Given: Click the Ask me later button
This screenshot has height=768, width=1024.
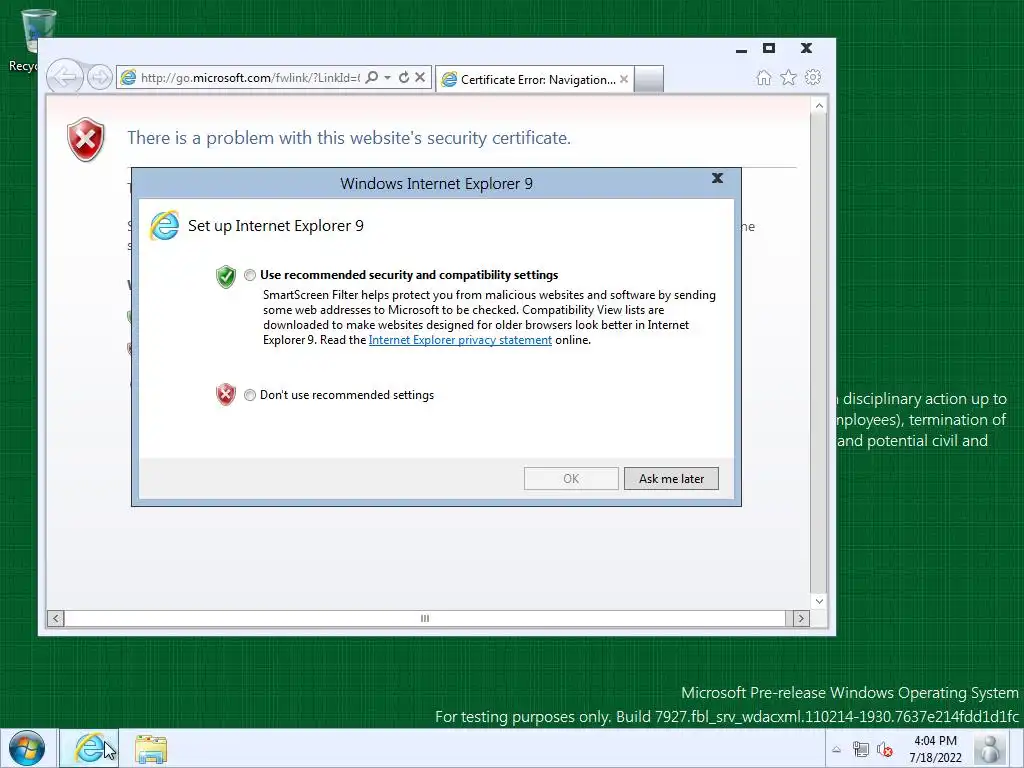Looking at the screenshot, I should point(671,479).
